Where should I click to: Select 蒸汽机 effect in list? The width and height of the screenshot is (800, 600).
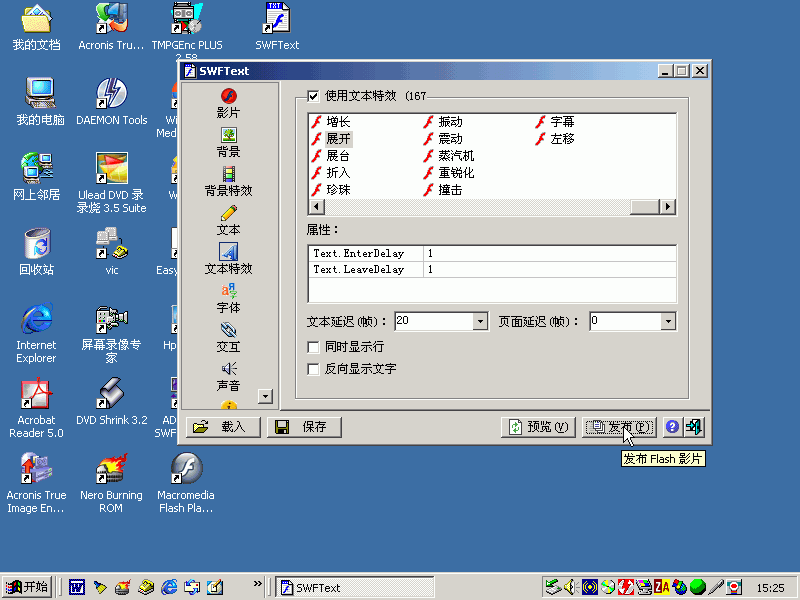[456, 156]
